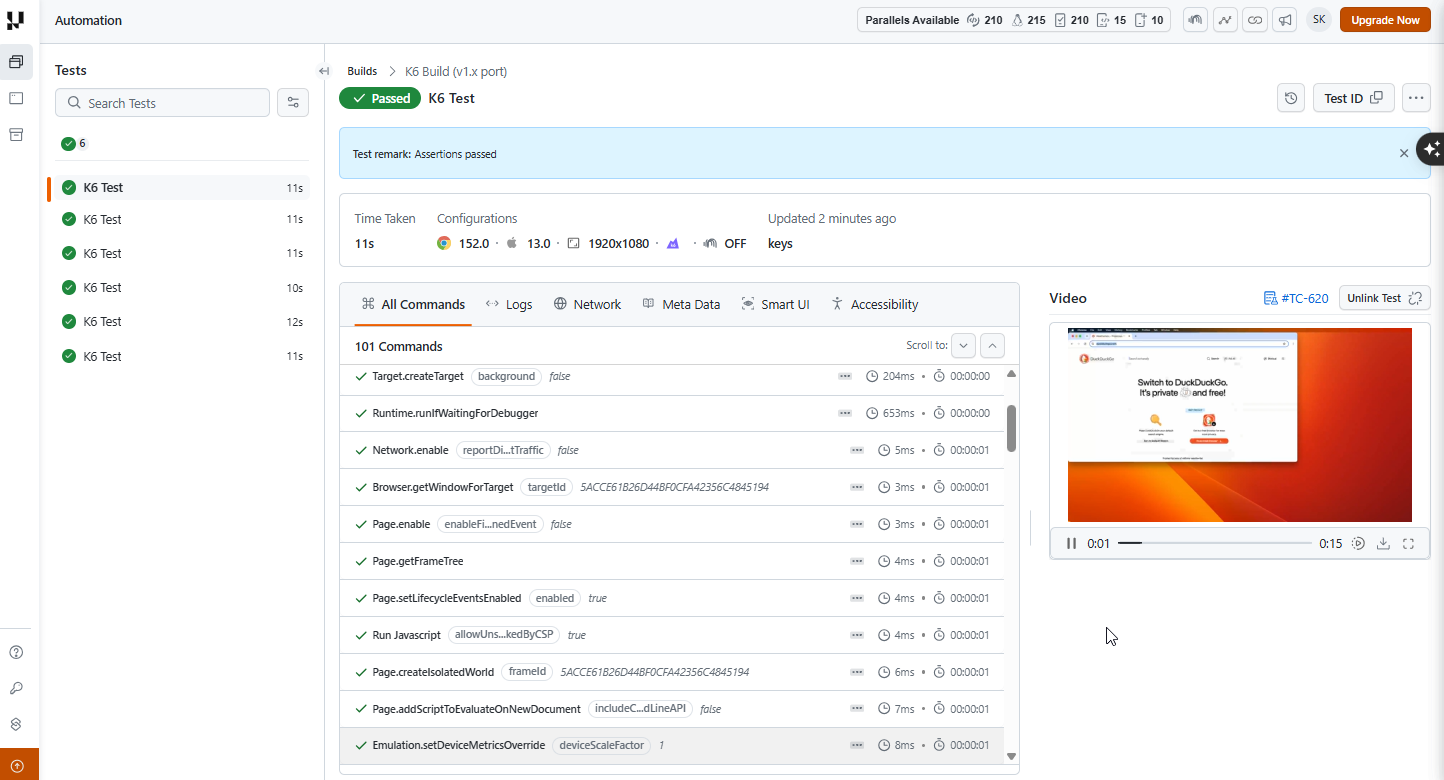Open the Smart UI tab
The width and height of the screenshot is (1444, 780).
pos(775,304)
